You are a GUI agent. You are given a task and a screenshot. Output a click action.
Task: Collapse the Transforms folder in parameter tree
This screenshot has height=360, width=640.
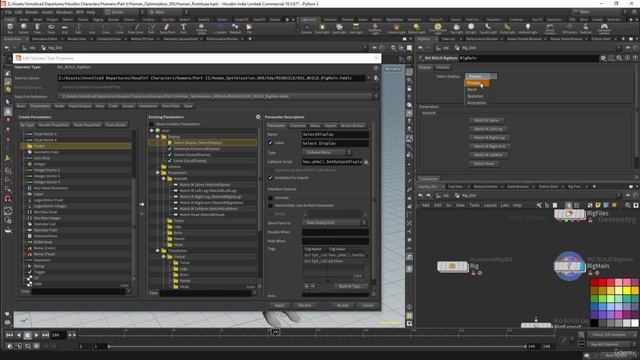158,251
